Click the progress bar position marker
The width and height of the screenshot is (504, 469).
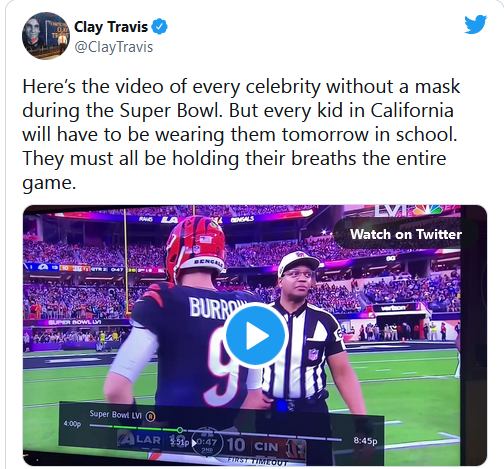[x=180, y=430]
